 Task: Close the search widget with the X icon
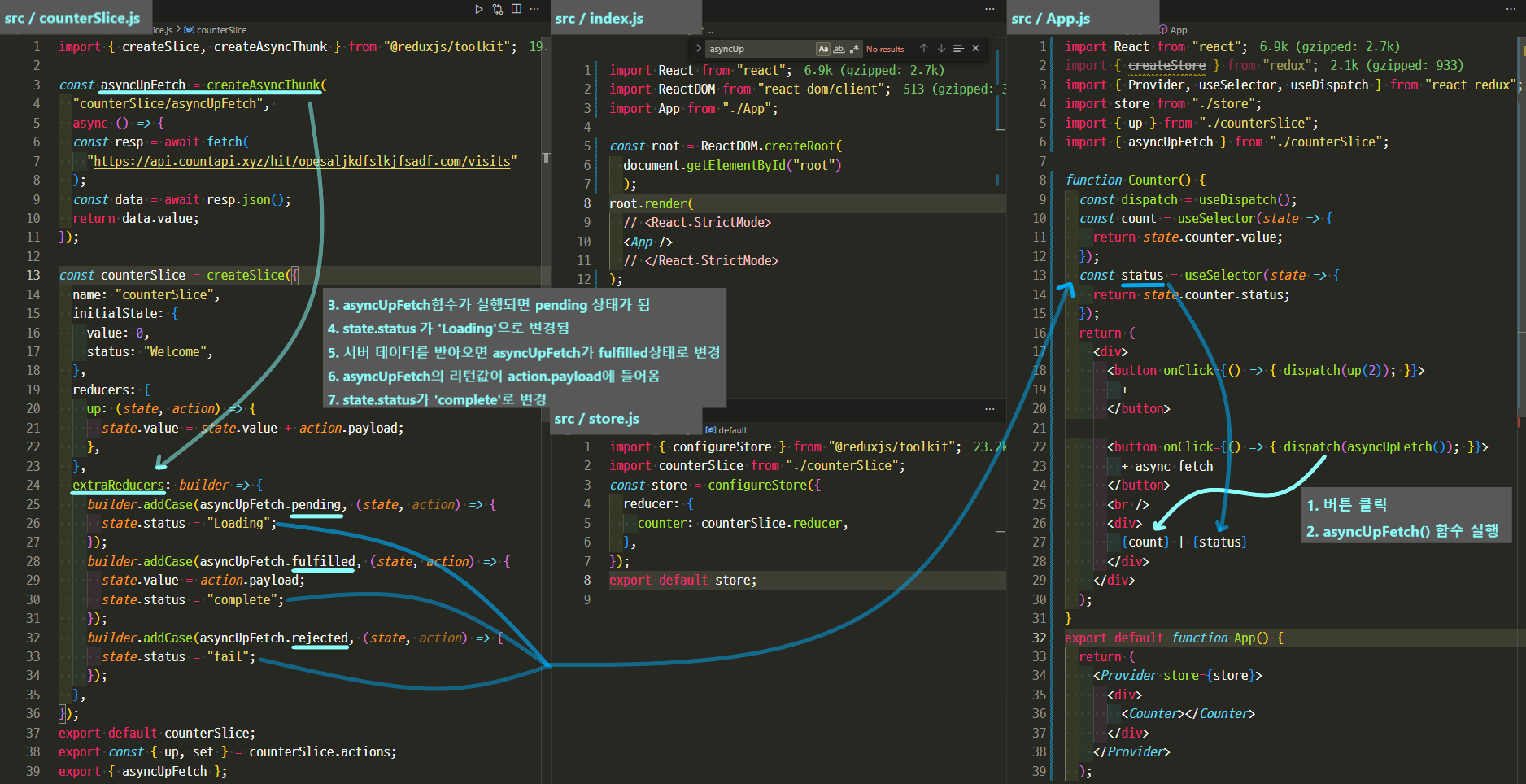point(975,48)
